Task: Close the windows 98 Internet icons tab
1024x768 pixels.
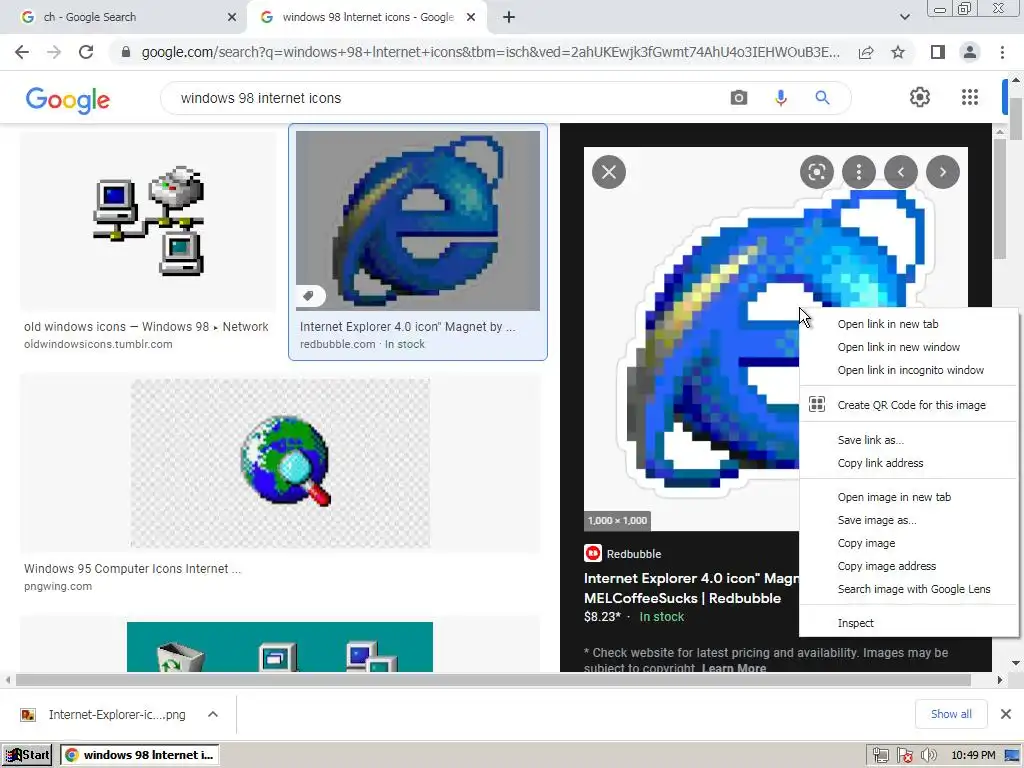Action: pos(471,17)
